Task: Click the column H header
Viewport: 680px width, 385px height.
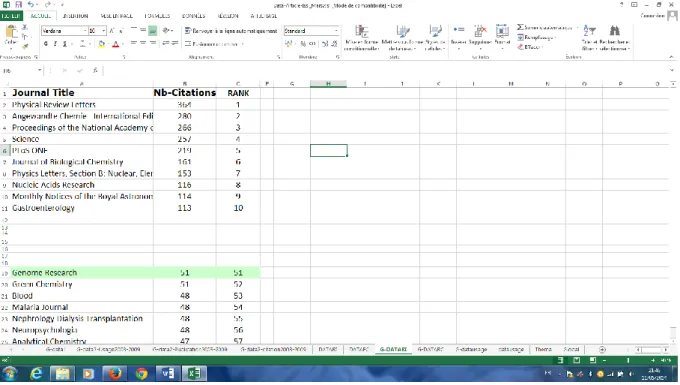Action: (x=328, y=84)
